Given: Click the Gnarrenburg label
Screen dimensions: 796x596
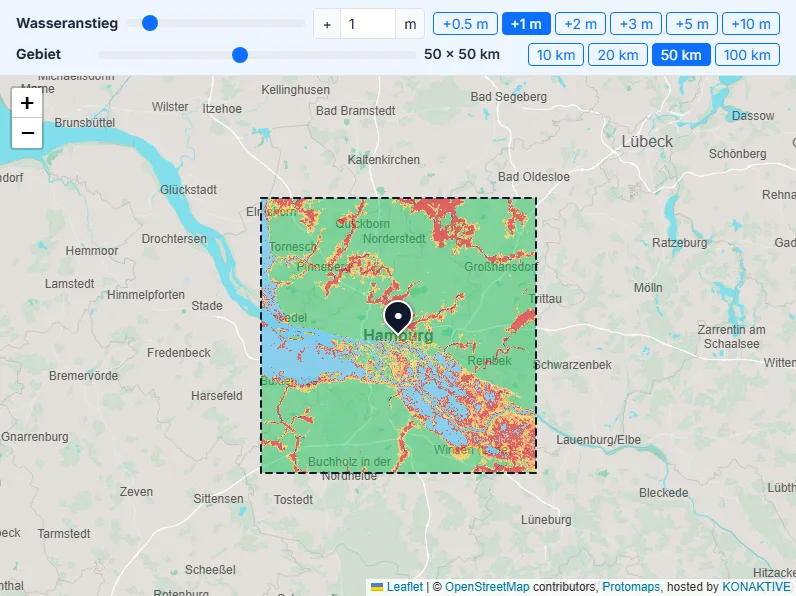Looking at the screenshot, I should (35, 437).
